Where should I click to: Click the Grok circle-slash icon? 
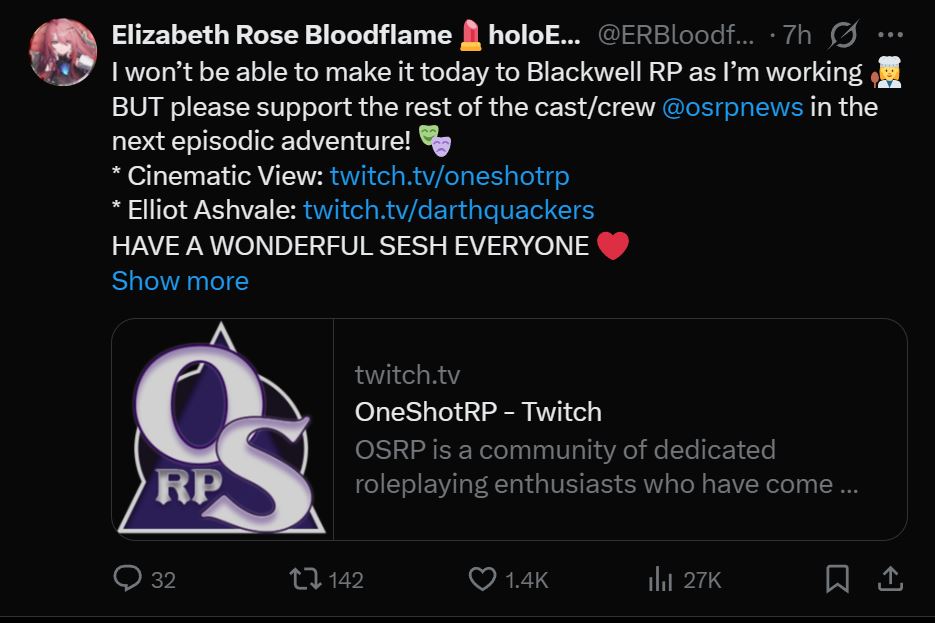pos(843,35)
